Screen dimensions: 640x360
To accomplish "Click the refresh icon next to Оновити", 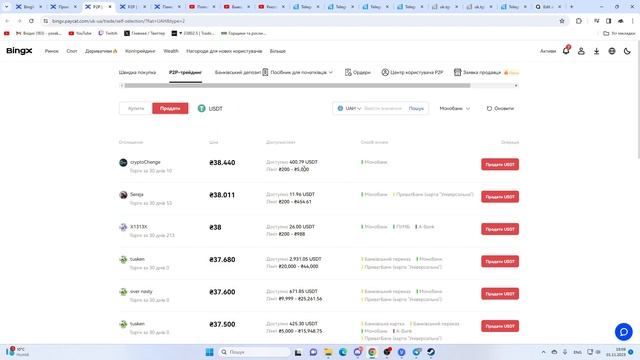I will [489, 109].
